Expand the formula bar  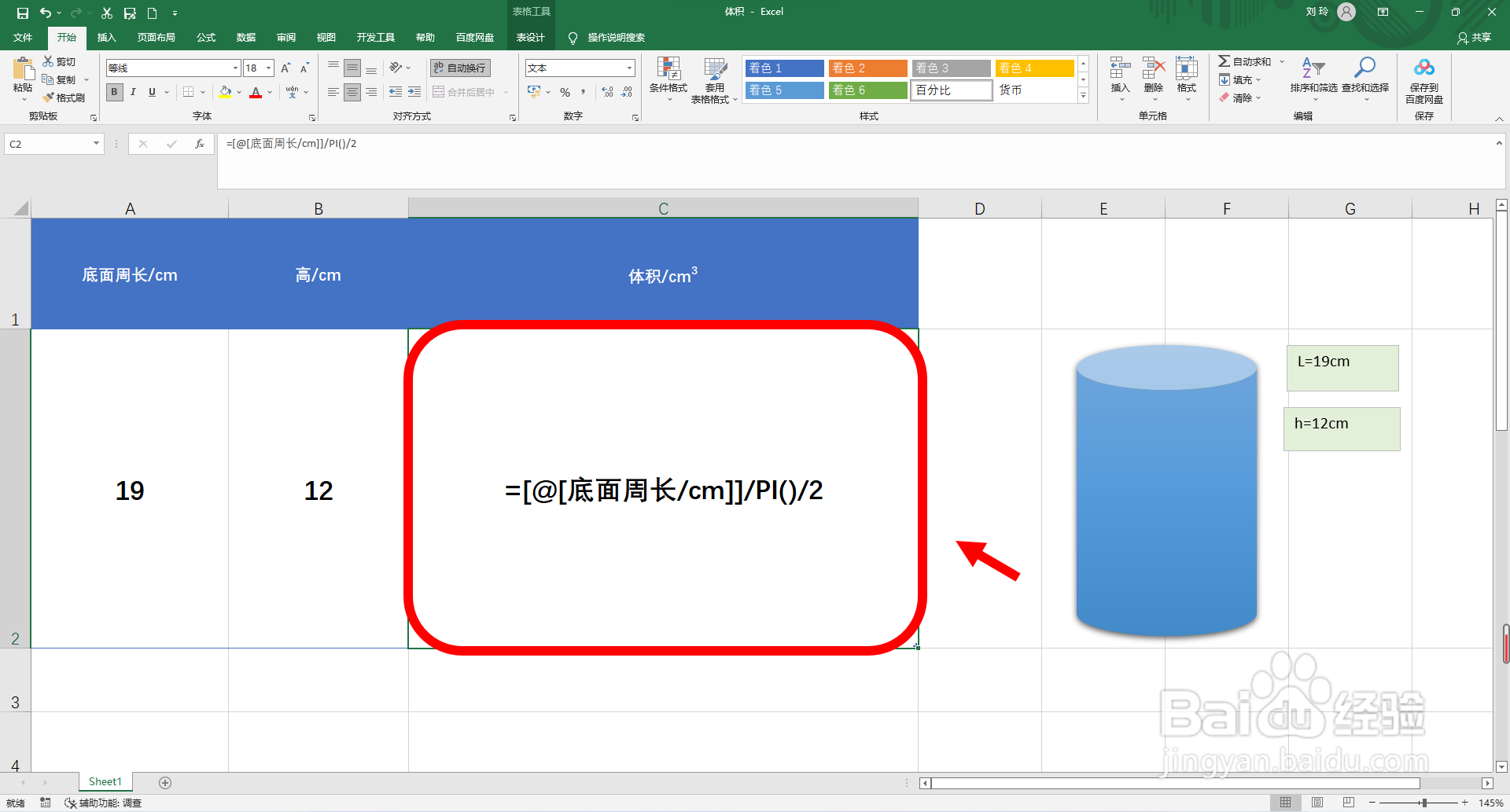click(x=1499, y=143)
